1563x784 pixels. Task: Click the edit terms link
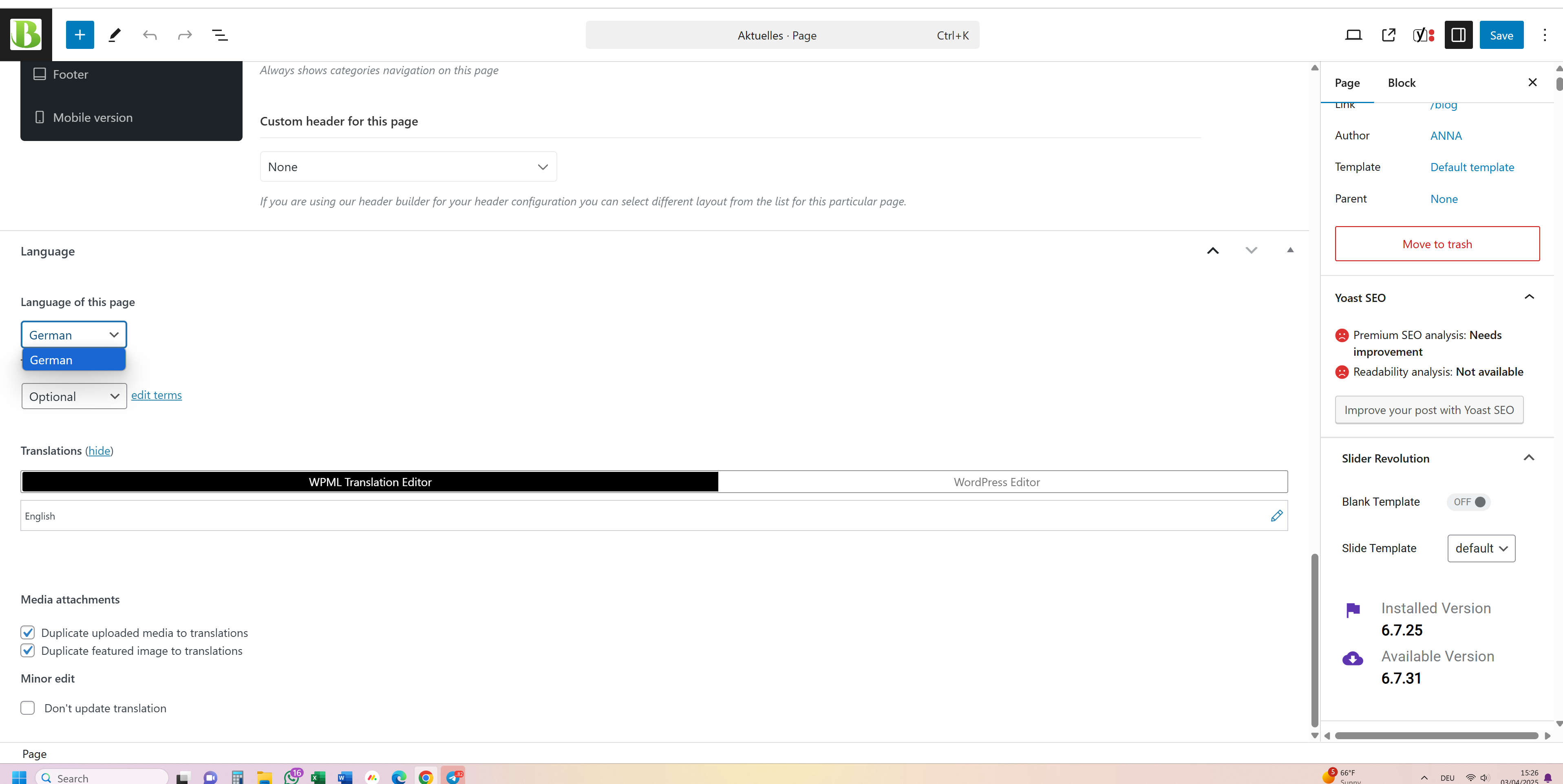click(156, 395)
